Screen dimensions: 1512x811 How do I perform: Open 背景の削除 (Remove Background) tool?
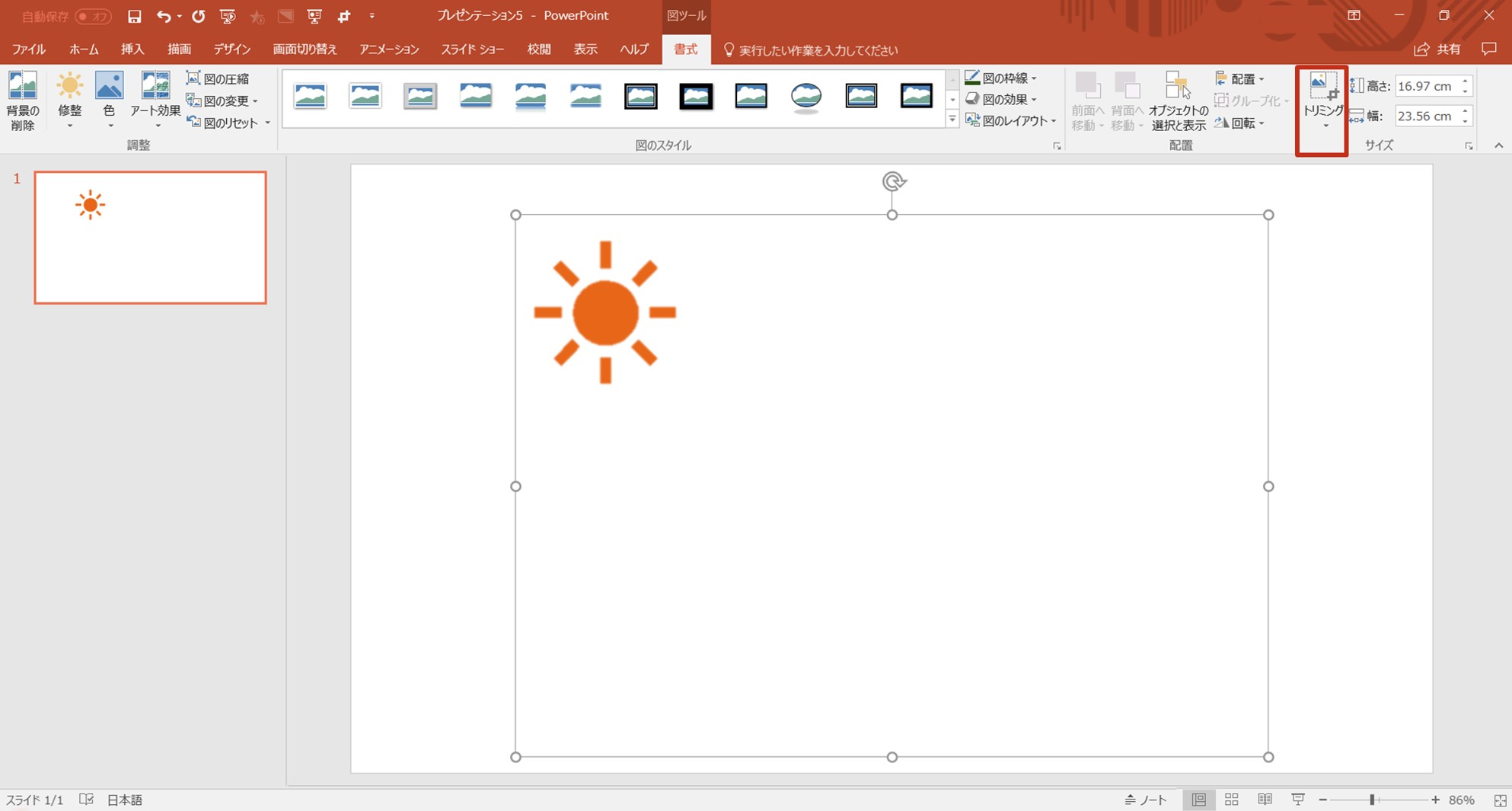[23, 101]
